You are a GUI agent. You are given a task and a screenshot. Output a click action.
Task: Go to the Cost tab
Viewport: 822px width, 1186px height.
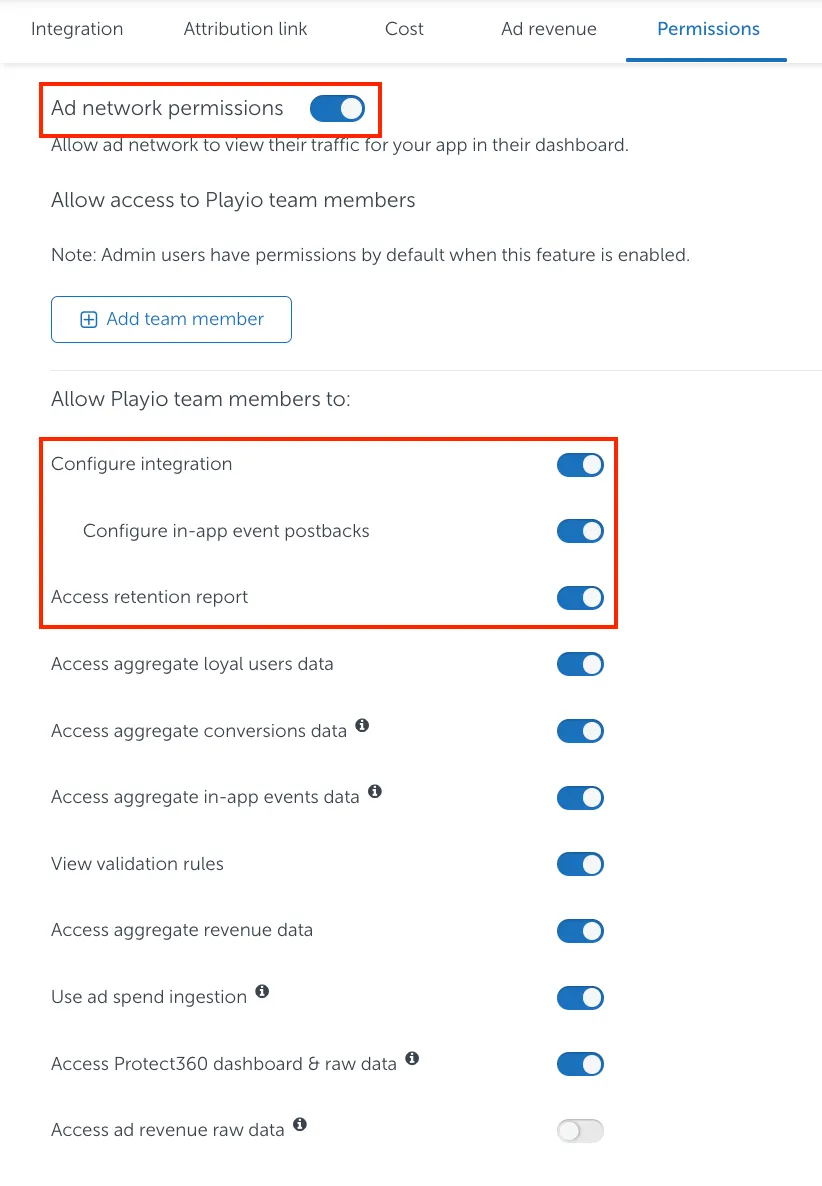click(x=404, y=29)
